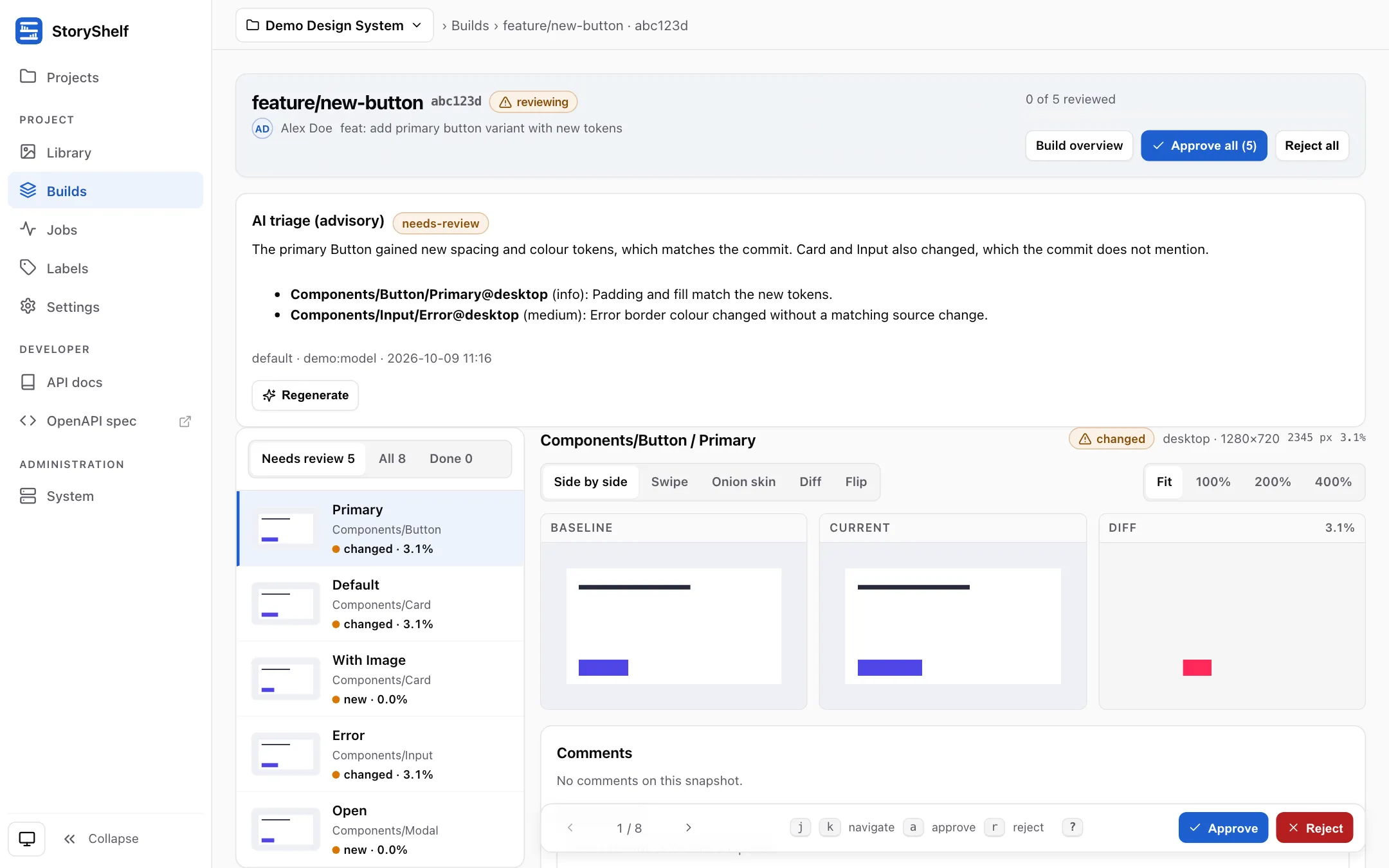Open the Labels page
Screen dimensions: 1389x868
coord(105,268)
